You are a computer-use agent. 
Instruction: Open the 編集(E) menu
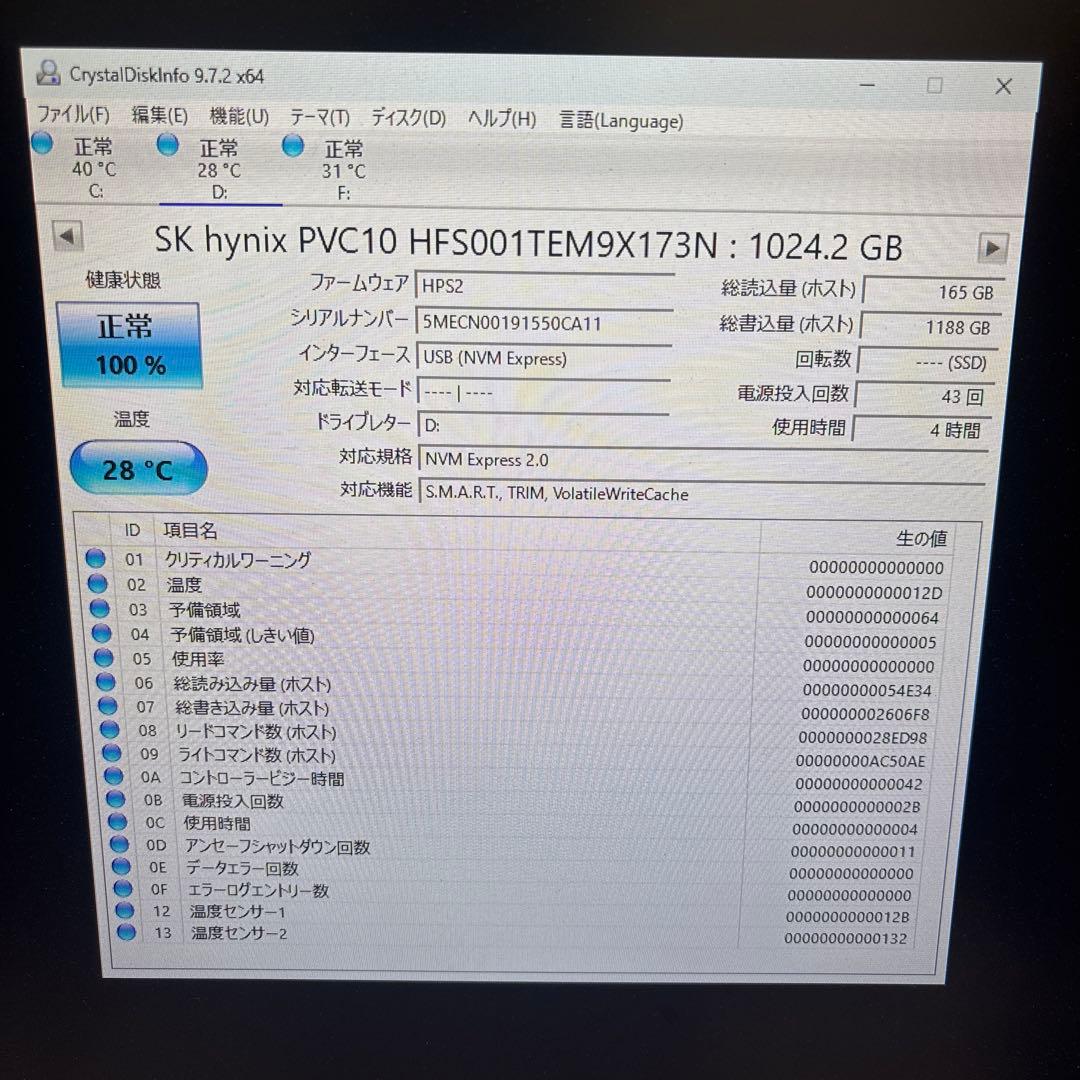coord(160,115)
